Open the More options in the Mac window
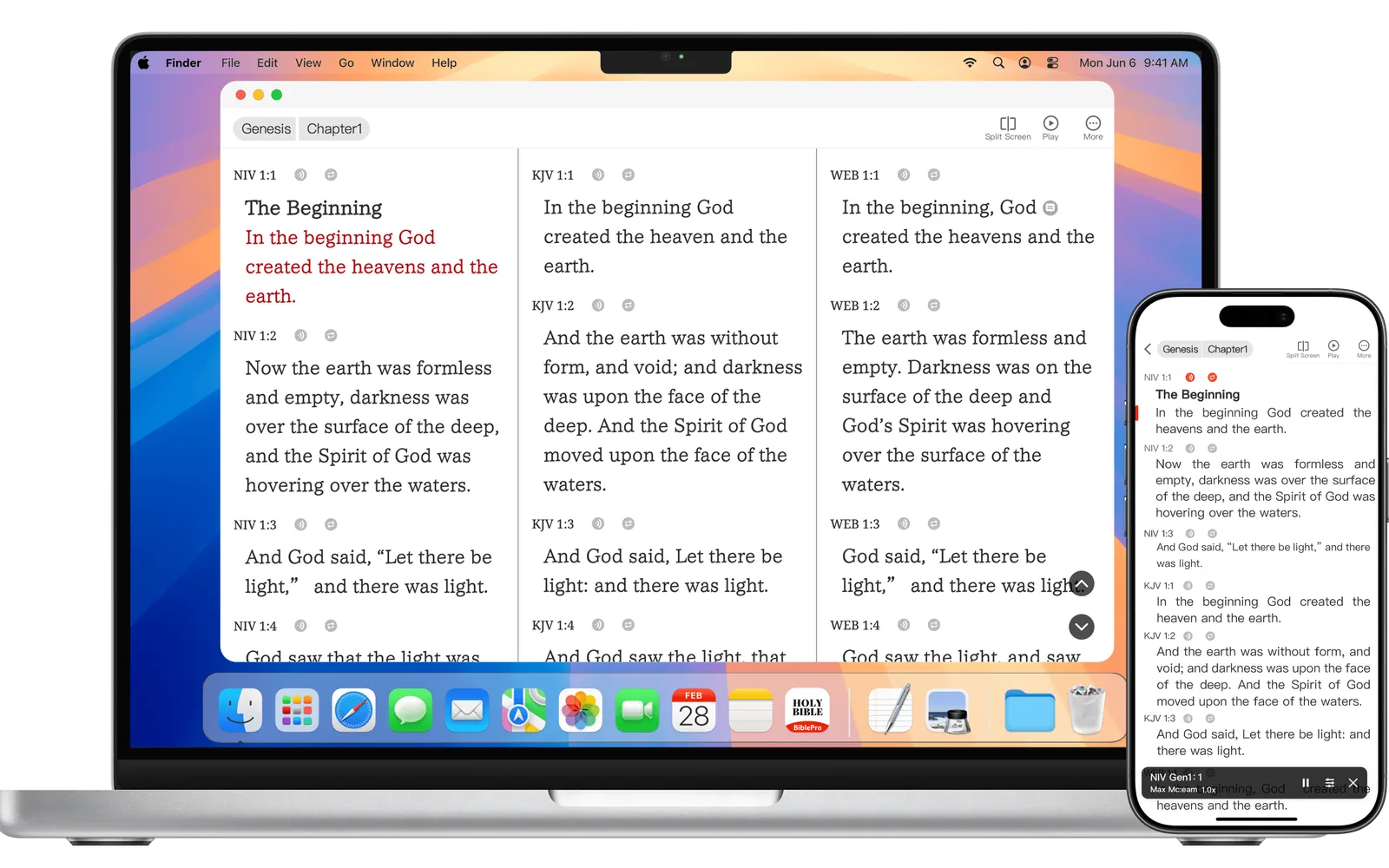Screen dimensions: 1389x868 coord(1093,128)
